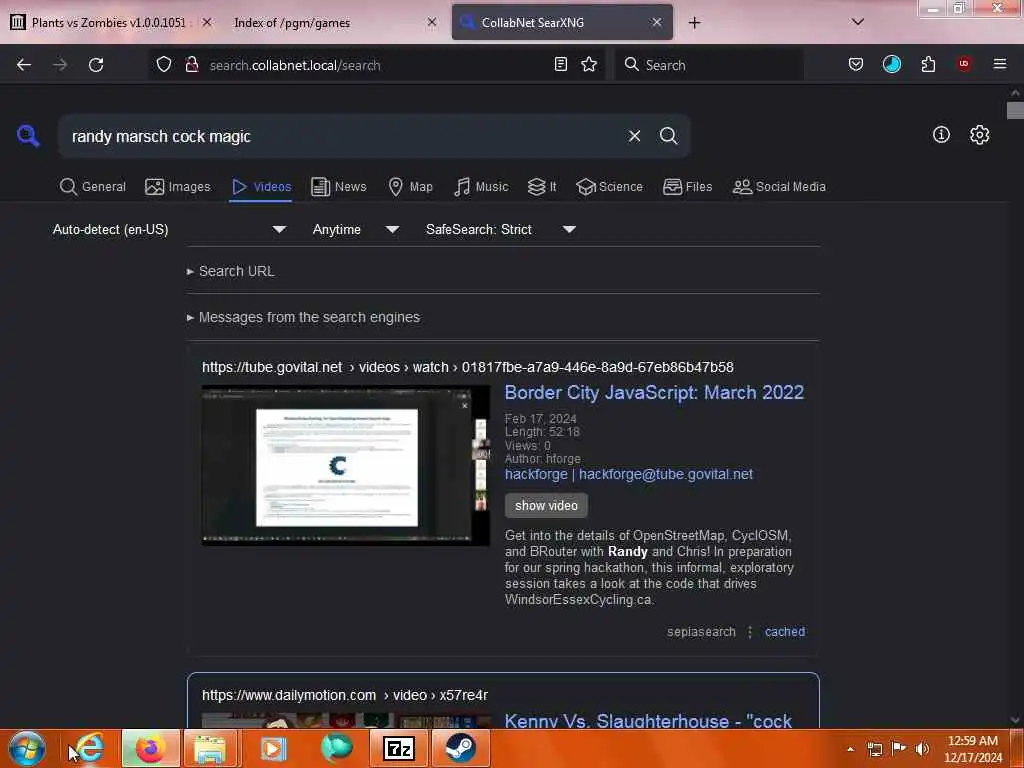The height and width of the screenshot is (768, 1024).
Task: Open Border City JavaScript: March 2022 link
Action: coord(654,392)
